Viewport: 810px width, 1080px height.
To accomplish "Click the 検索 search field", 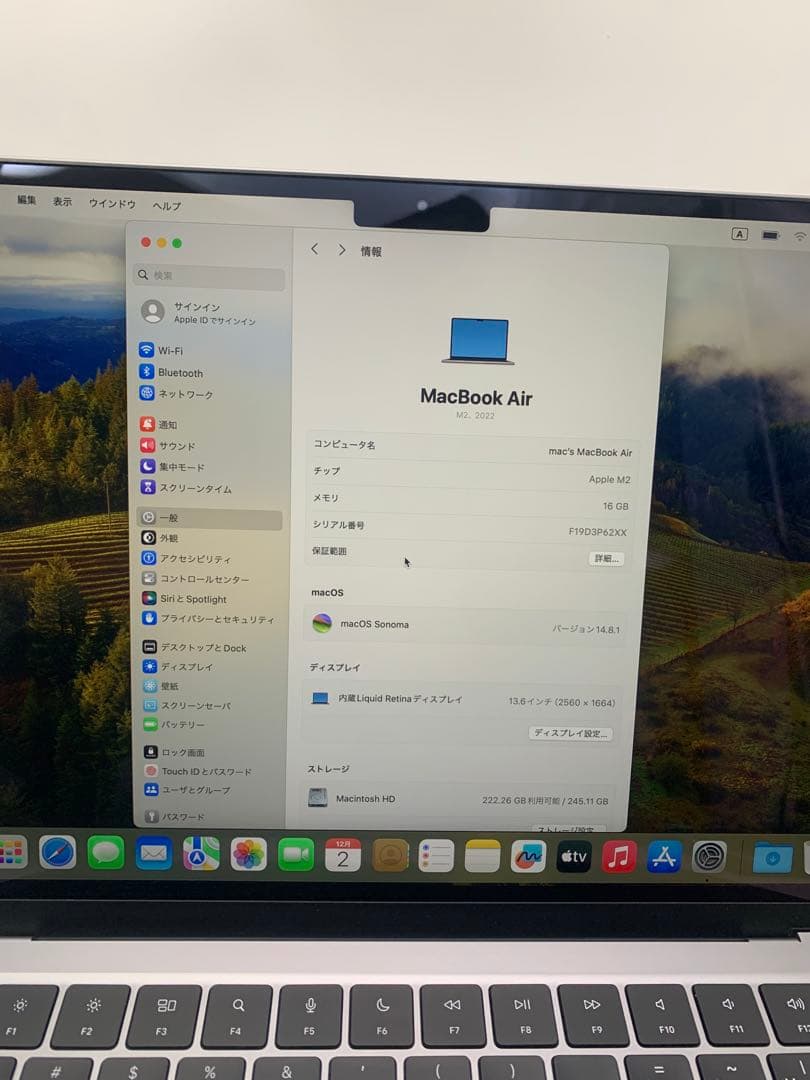I will tap(208, 274).
